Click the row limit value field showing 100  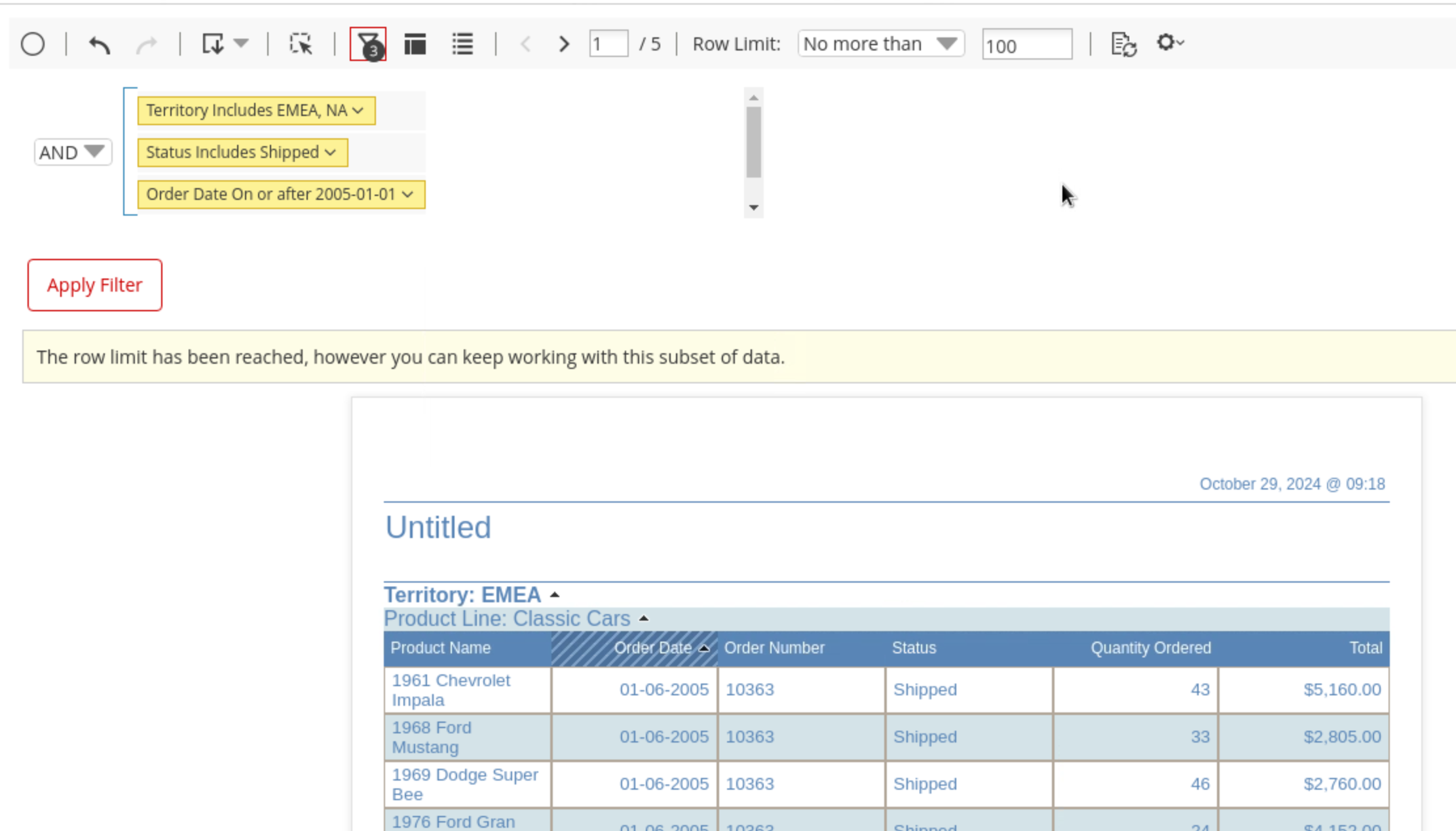(x=1026, y=45)
